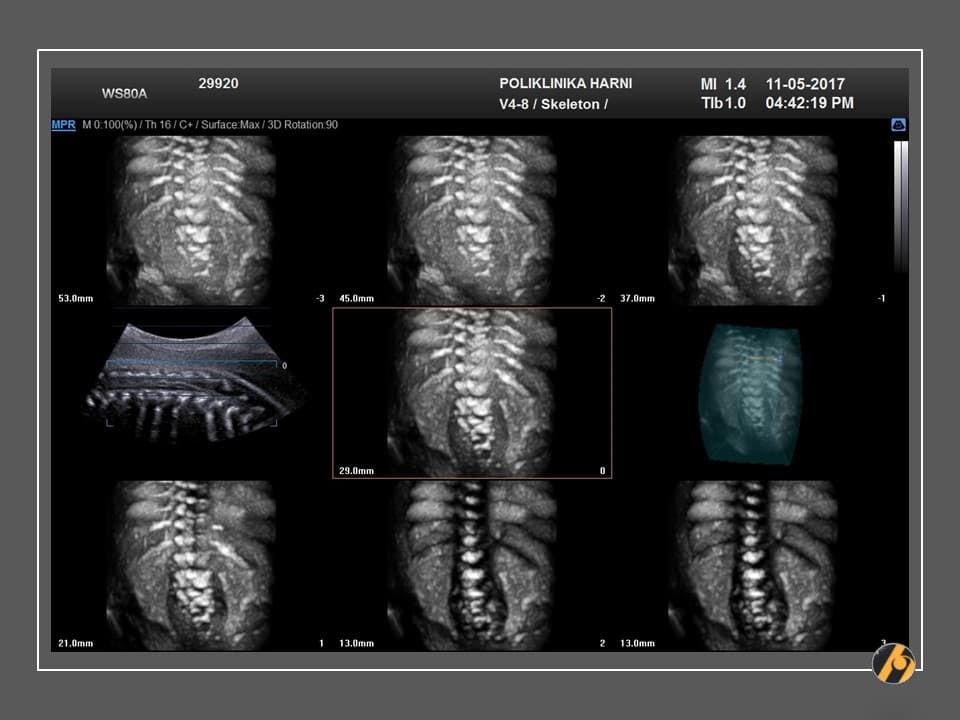Click the blue print icon beside the grayscale bar
This screenshot has width=960, height=720.
click(x=898, y=125)
